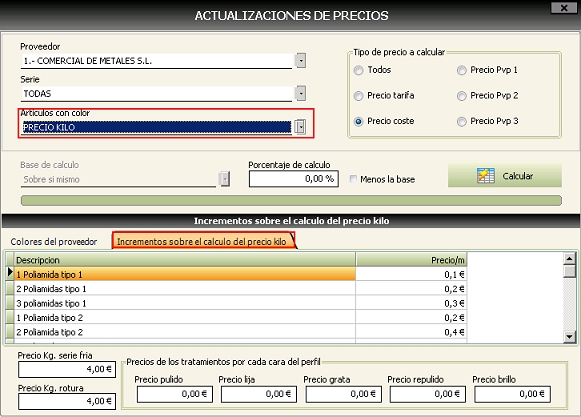Open the Incrementos sobre el calculo tab
The image size is (581, 417).
pos(202,241)
